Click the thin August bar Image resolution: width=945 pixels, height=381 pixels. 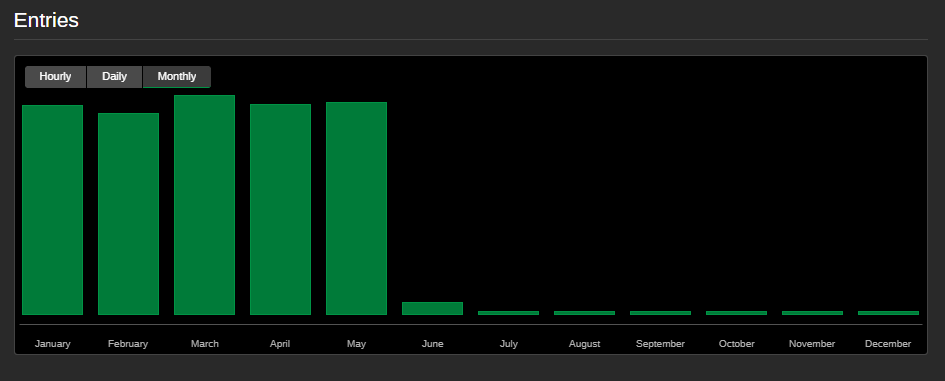[x=584, y=313]
